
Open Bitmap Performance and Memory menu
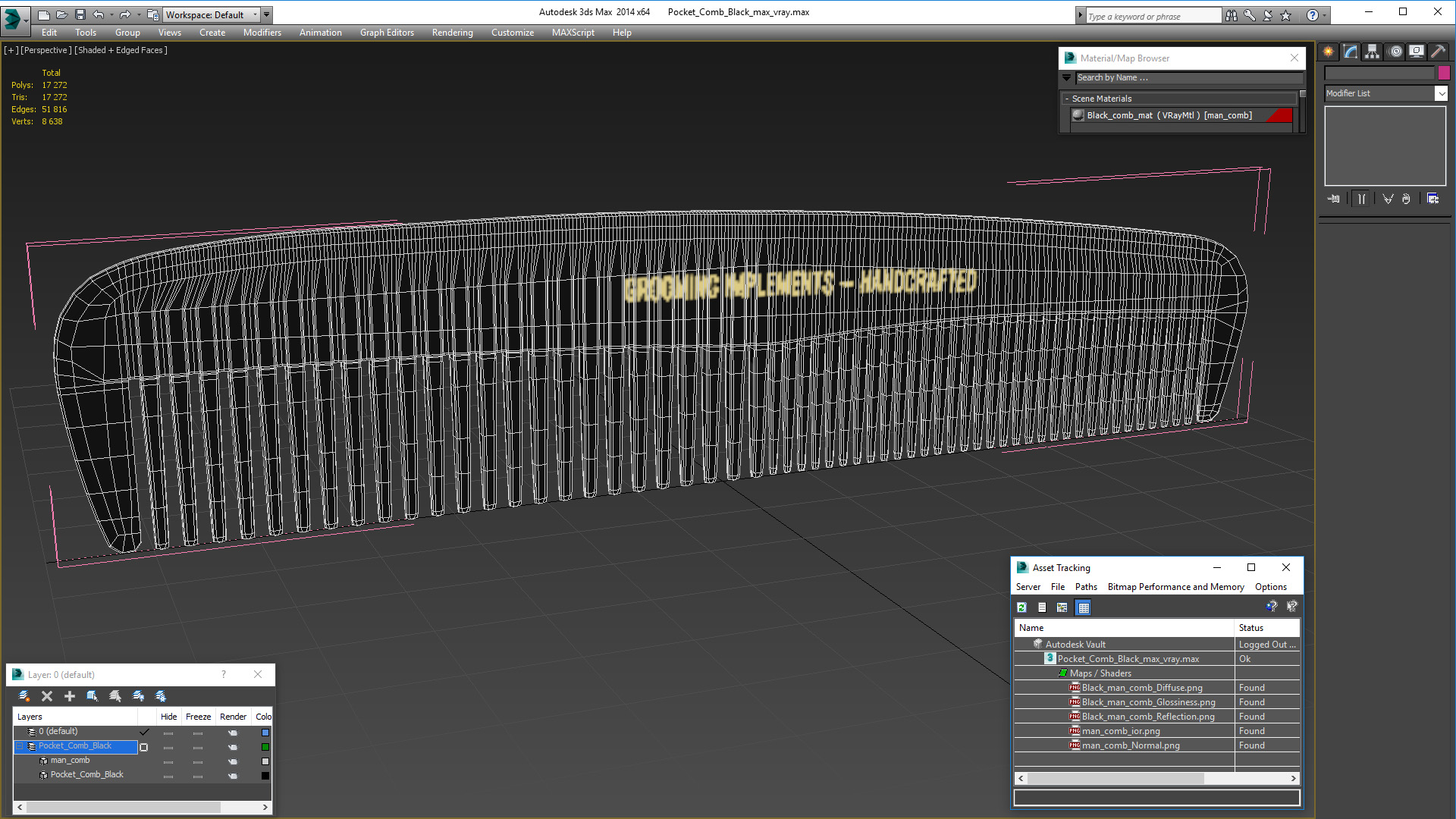1175,587
